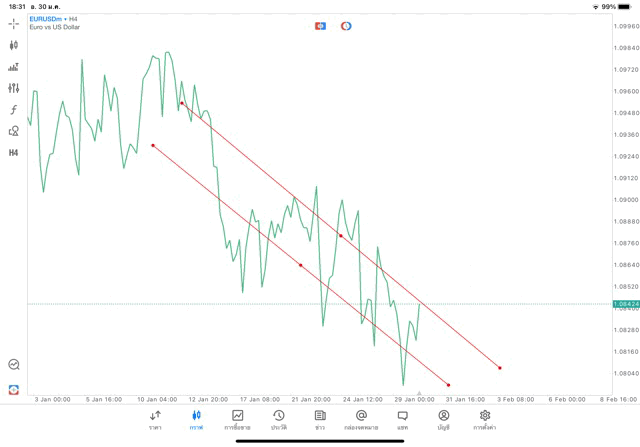Open the bar chart with arrow icon

click(x=13, y=67)
